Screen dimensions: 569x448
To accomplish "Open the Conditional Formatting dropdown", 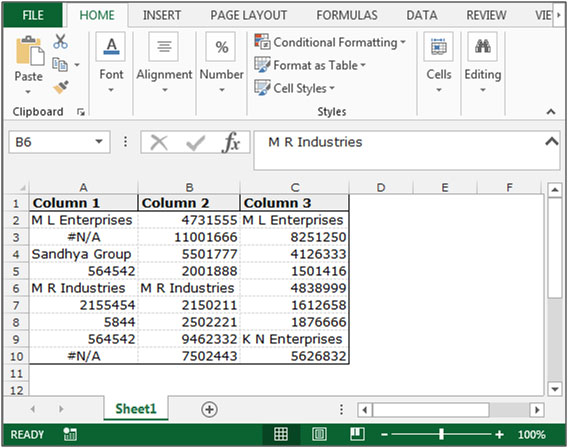I will tap(330, 42).
